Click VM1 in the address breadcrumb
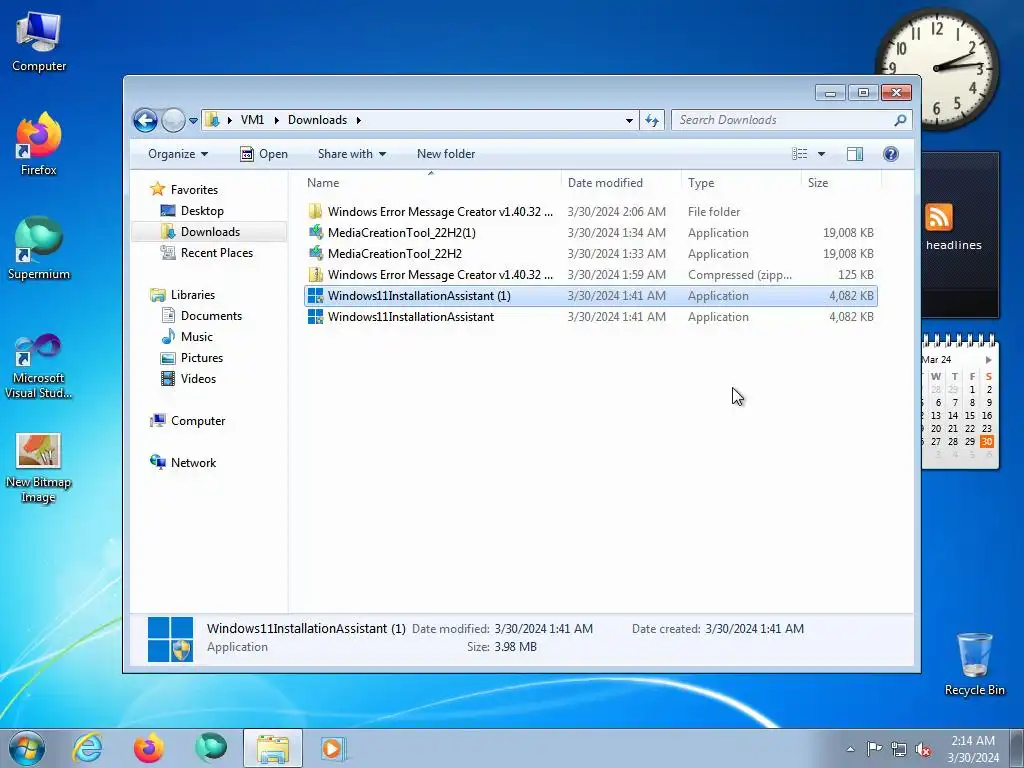Viewport: 1024px width, 768px height. click(252, 120)
